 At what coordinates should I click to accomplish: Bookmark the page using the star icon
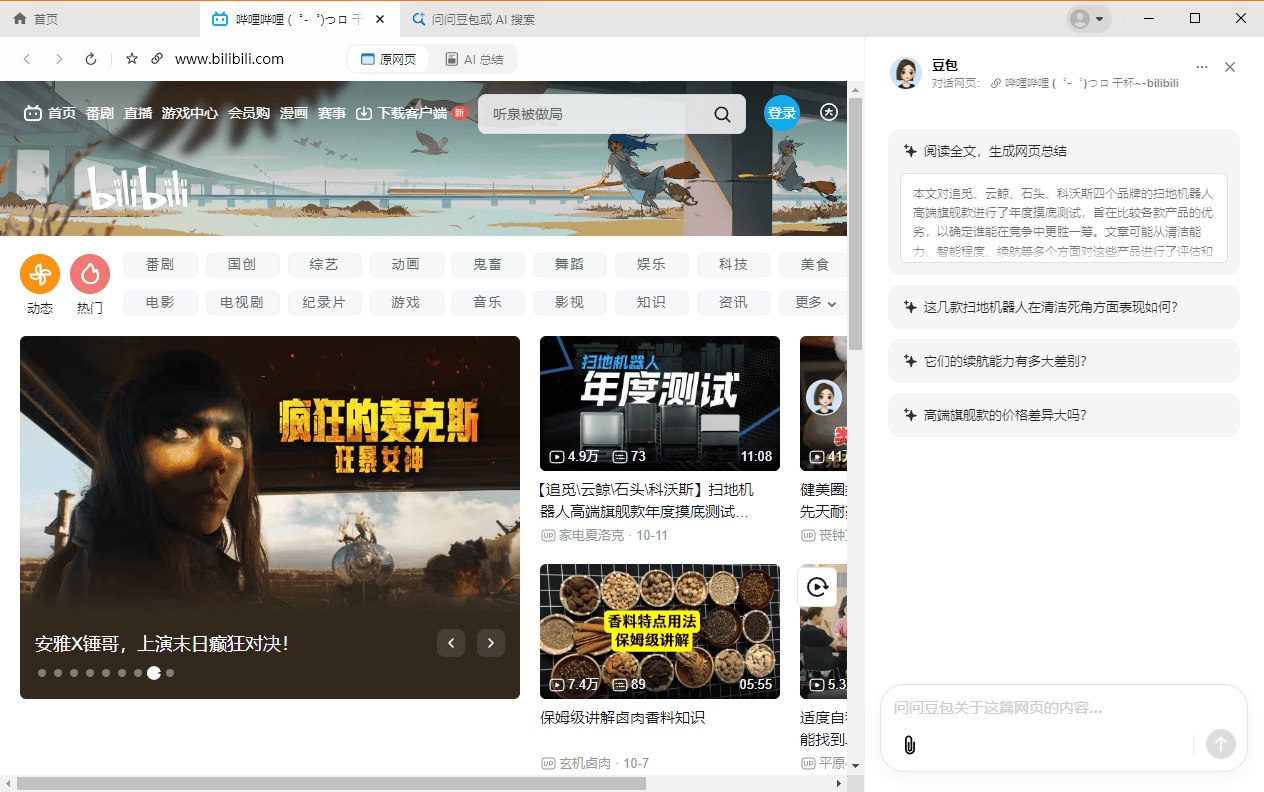131,58
